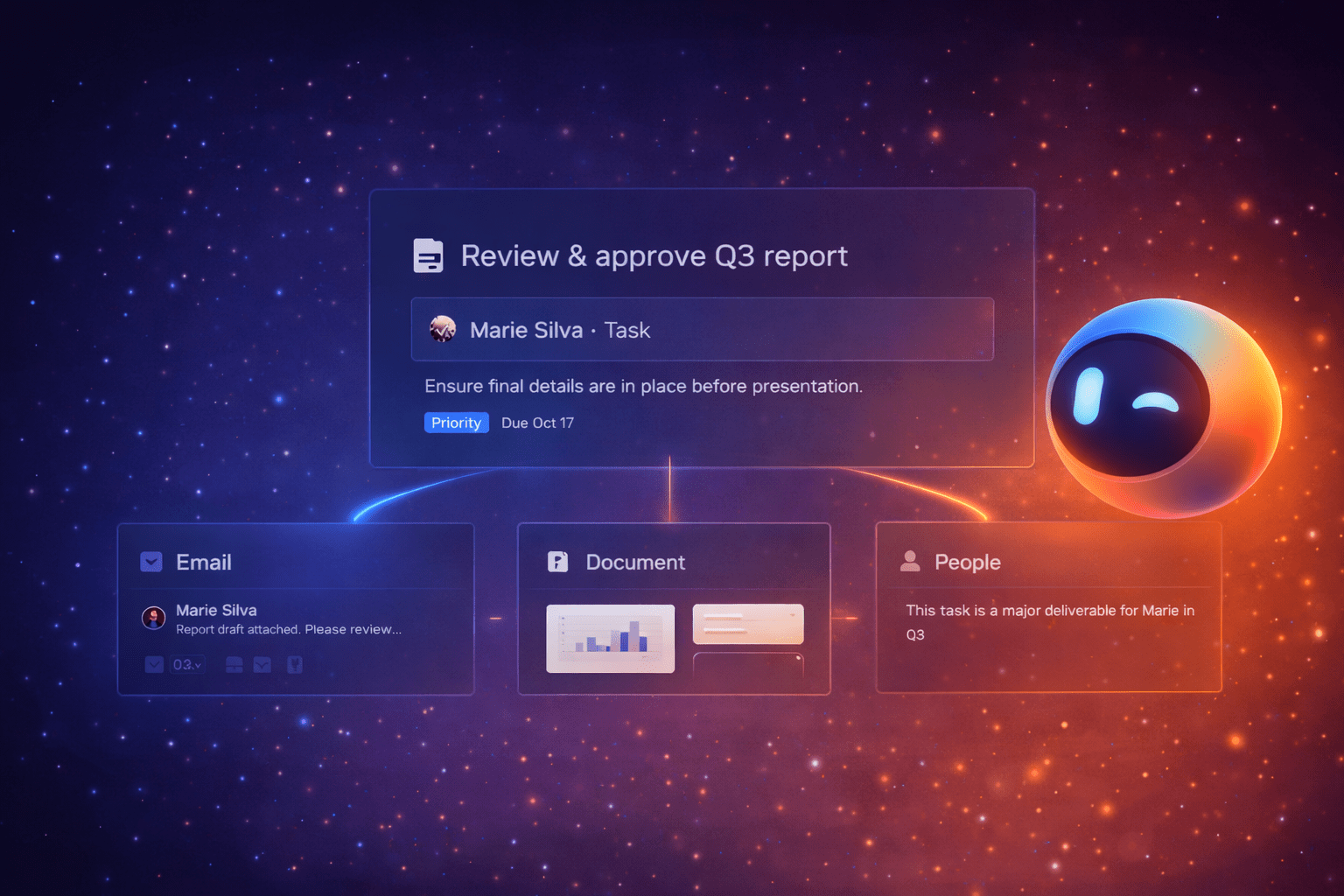This screenshot has height=896, width=1344.
Task: Click the pin icon in the email toolbar
Action: click(x=295, y=665)
